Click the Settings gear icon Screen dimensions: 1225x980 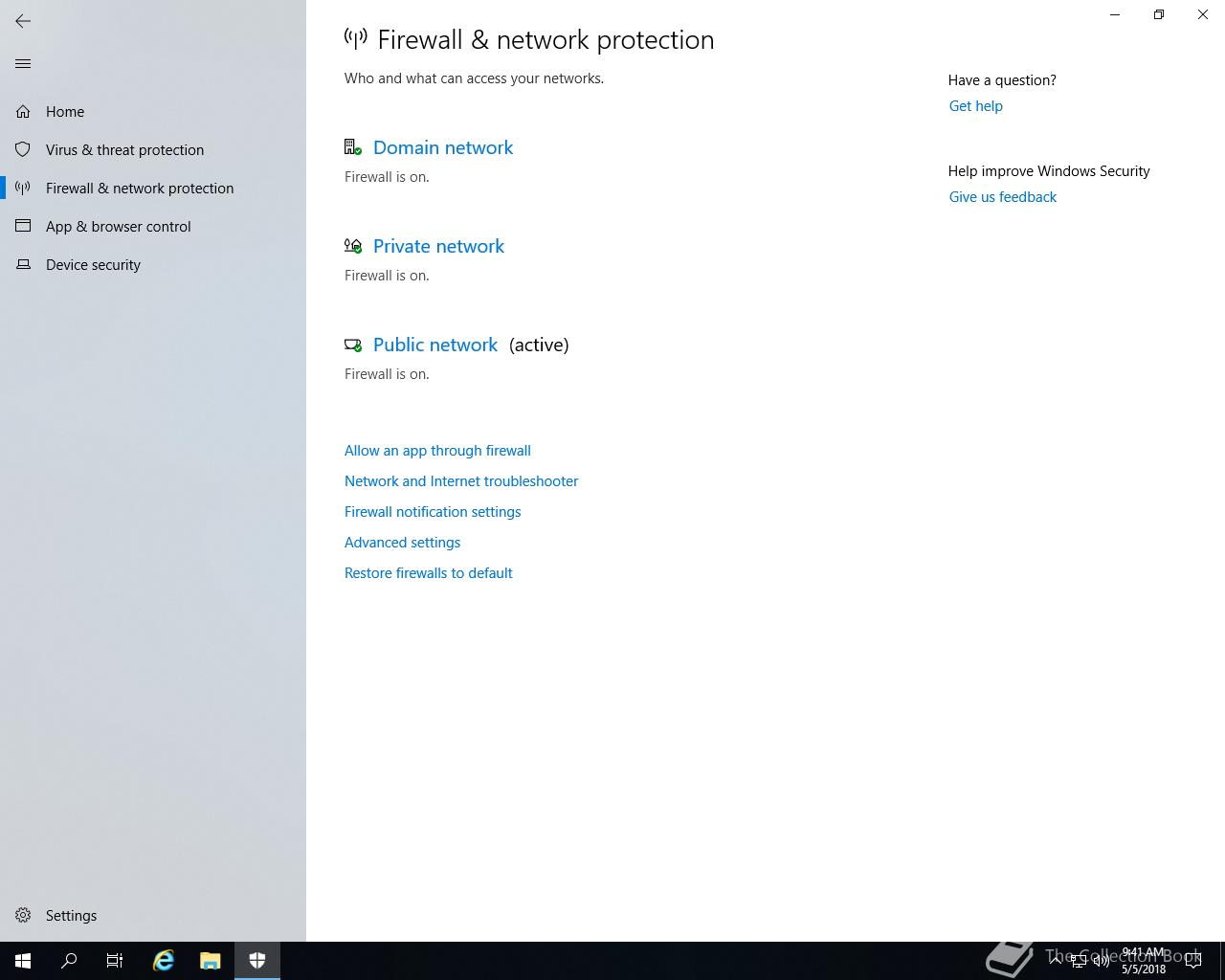[23, 916]
